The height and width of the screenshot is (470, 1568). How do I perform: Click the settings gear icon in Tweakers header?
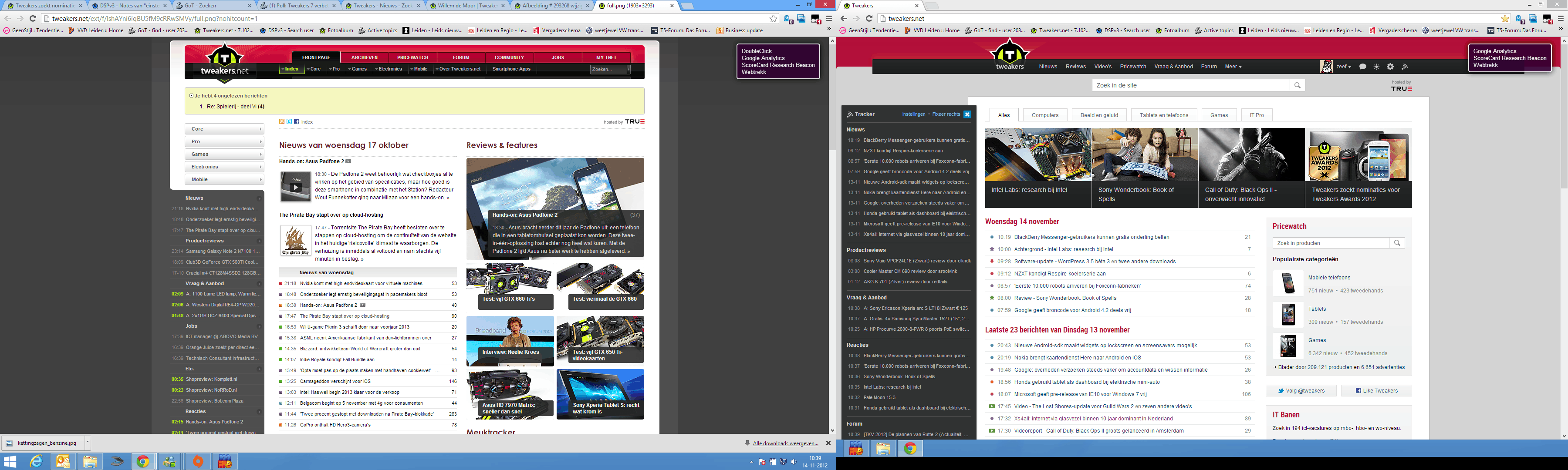(x=1390, y=67)
